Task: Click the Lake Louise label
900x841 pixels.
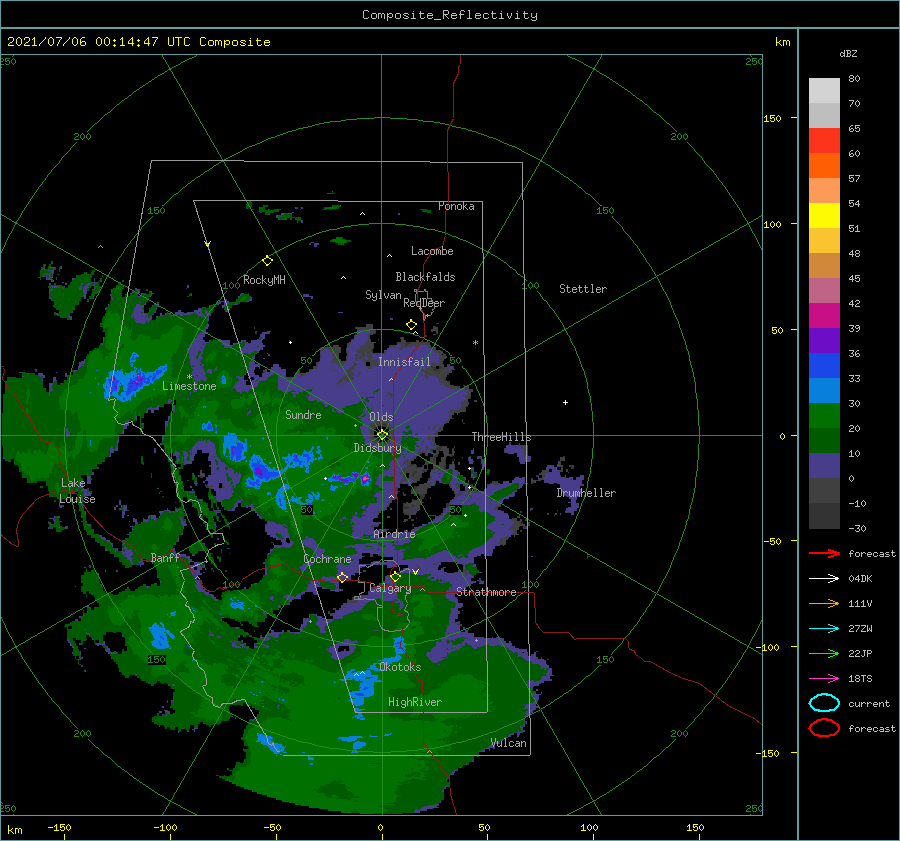Action: (77, 491)
